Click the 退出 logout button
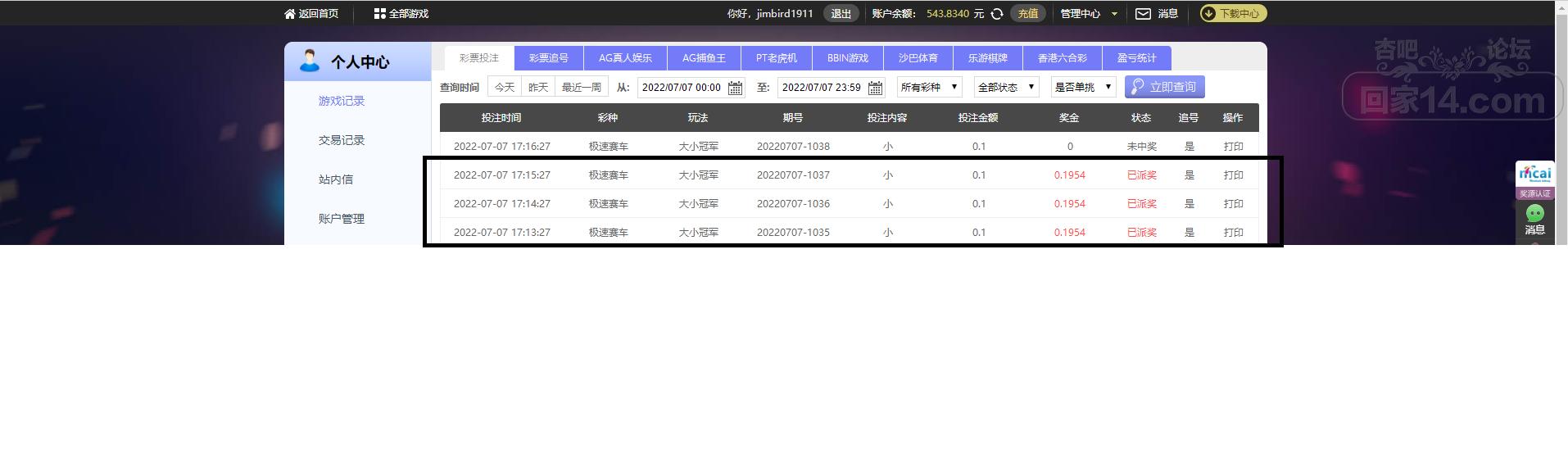 [841, 13]
